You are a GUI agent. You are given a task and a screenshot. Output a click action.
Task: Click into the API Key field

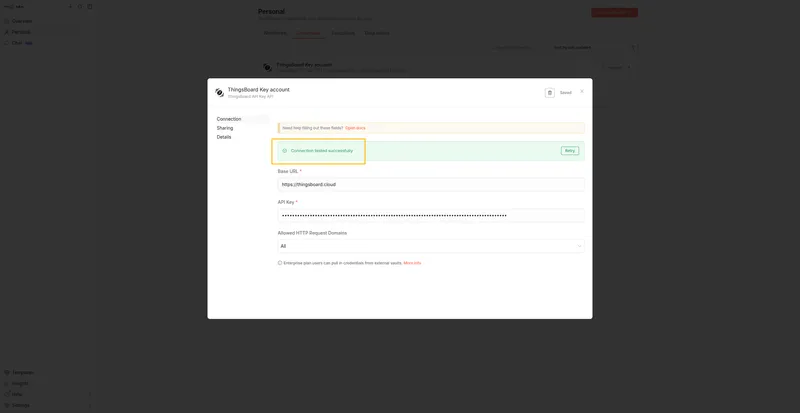click(x=431, y=215)
